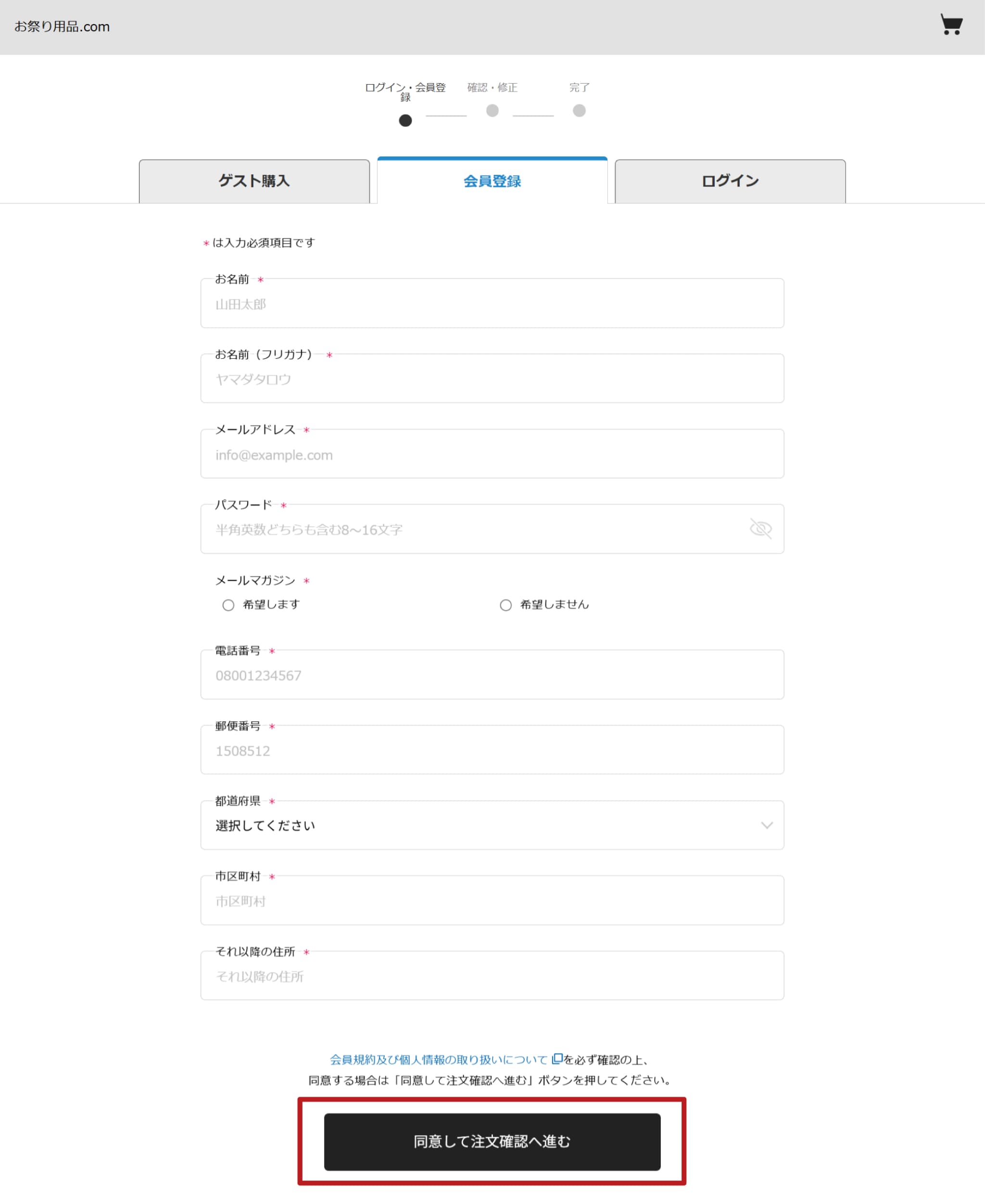The image size is (985, 1204).
Task: Select 希望しません newsletter radio button
Action: tap(505, 605)
